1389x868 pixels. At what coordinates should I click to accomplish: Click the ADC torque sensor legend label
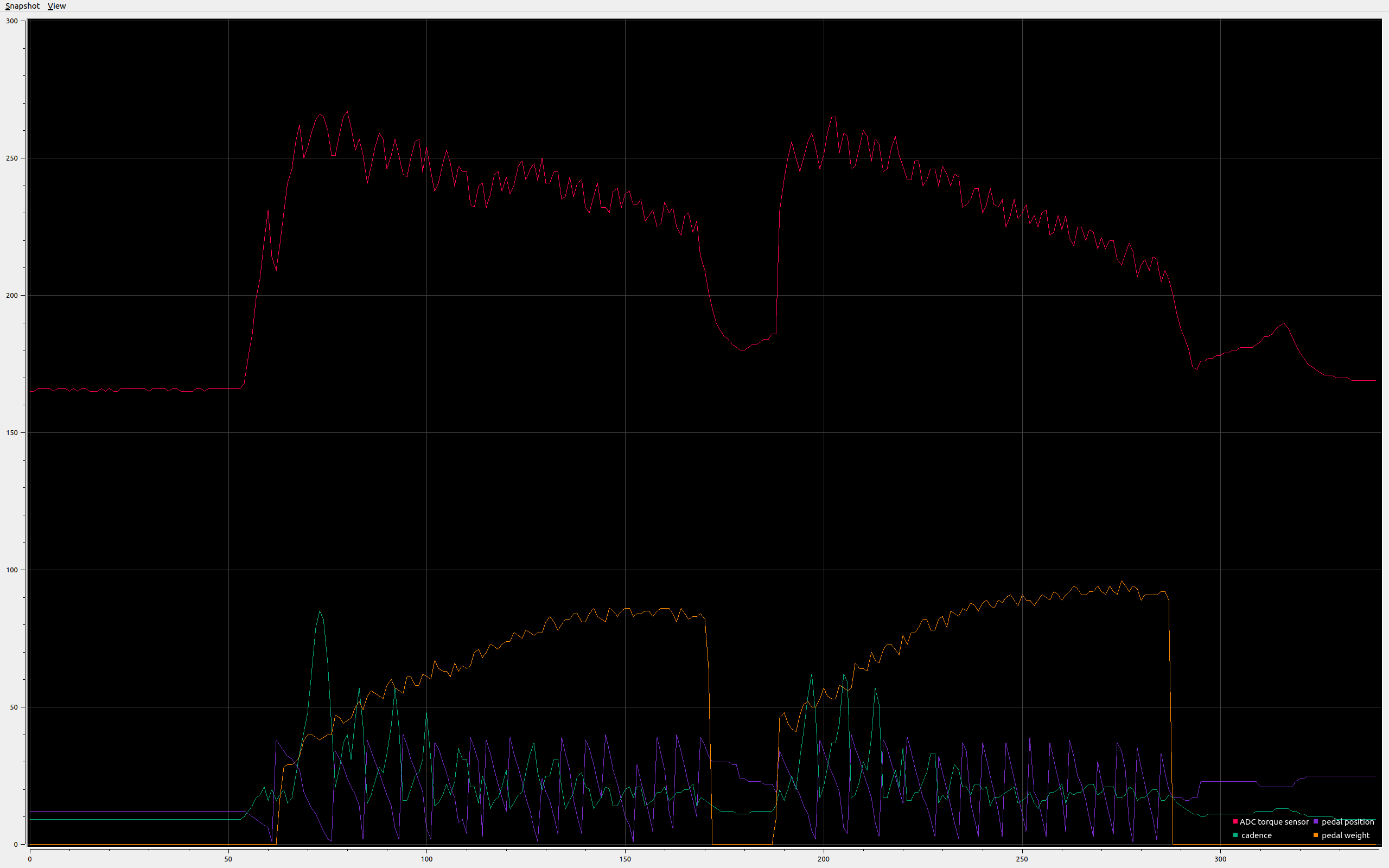tap(1274, 822)
